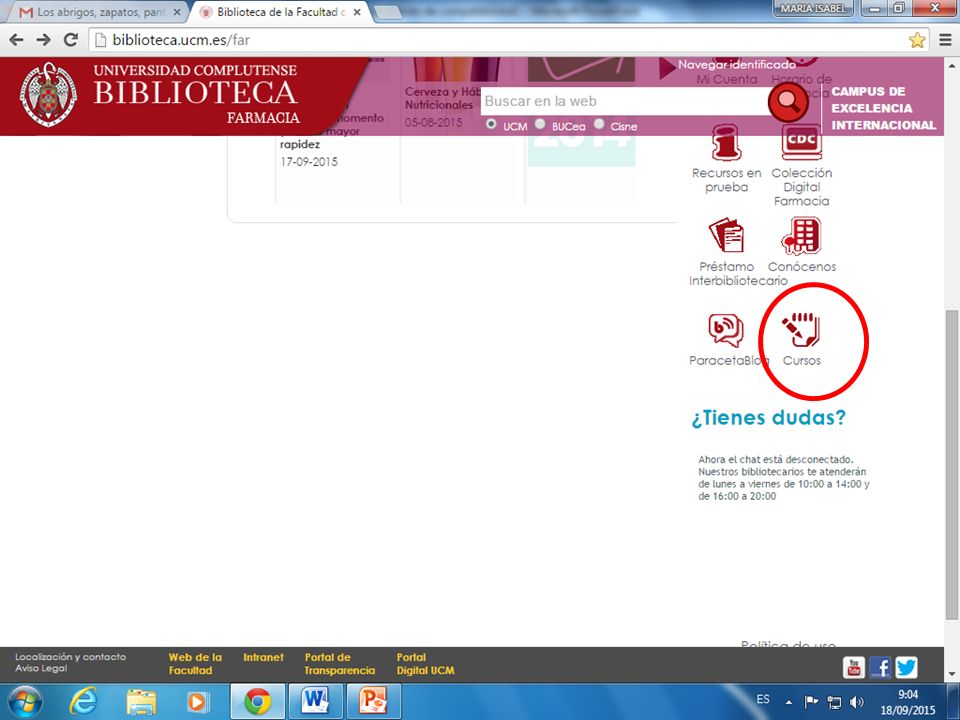Image resolution: width=960 pixels, height=720 pixels.
Task: Close the Gmail 'Los abrigos' tab
Action: point(177,12)
